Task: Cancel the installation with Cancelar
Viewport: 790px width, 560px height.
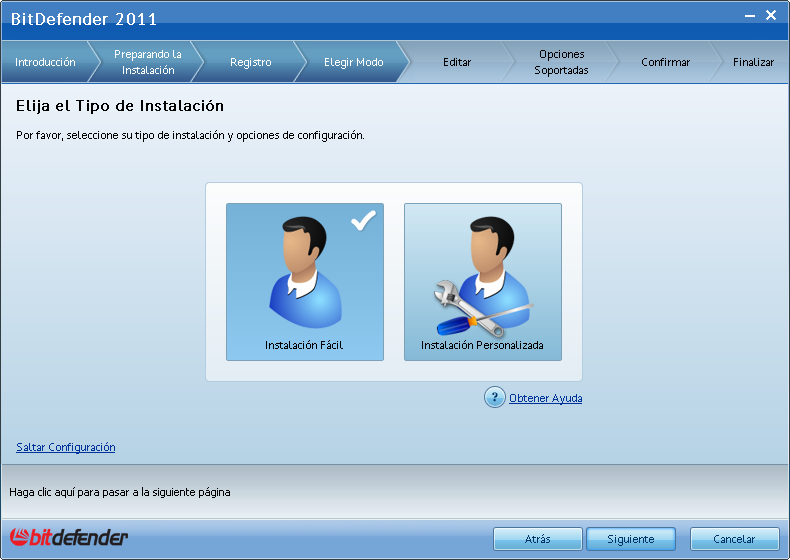Action: click(x=734, y=539)
